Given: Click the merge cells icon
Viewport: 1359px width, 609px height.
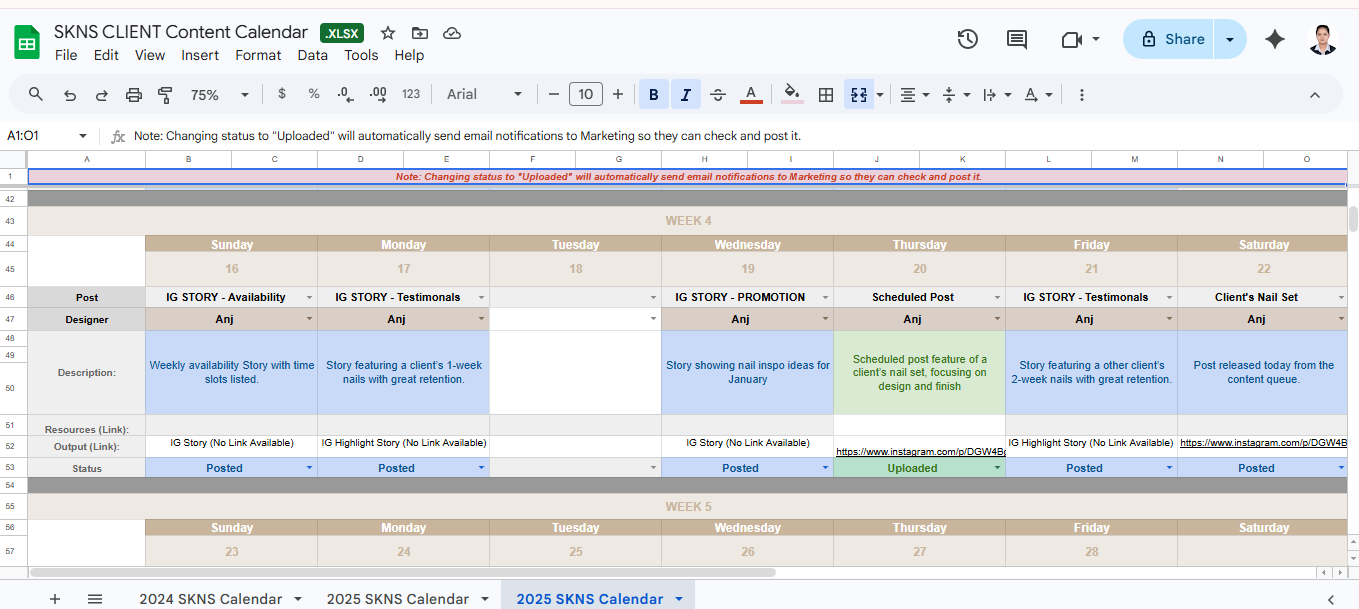Looking at the screenshot, I should pyautogui.click(x=858, y=94).
